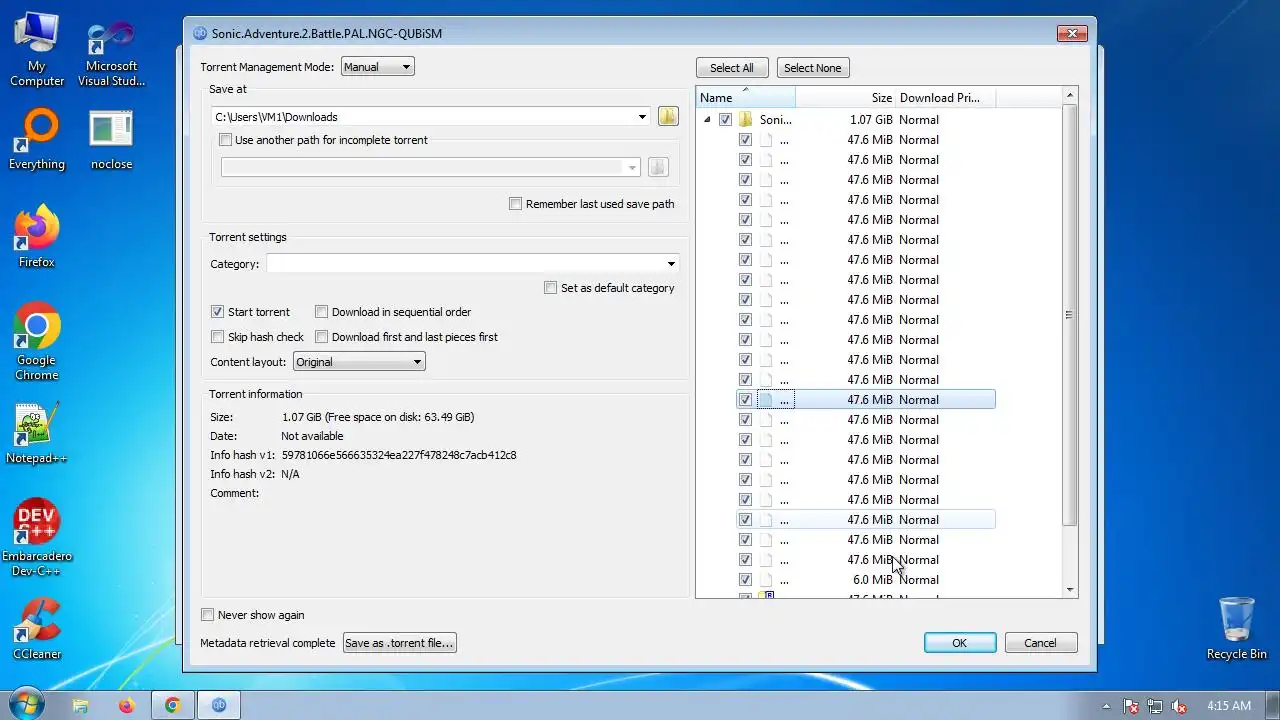Select the Everything desktop shortcut
Image resolution: width=1280 pixels, height=720 pixels.
[x=37, y=140]
